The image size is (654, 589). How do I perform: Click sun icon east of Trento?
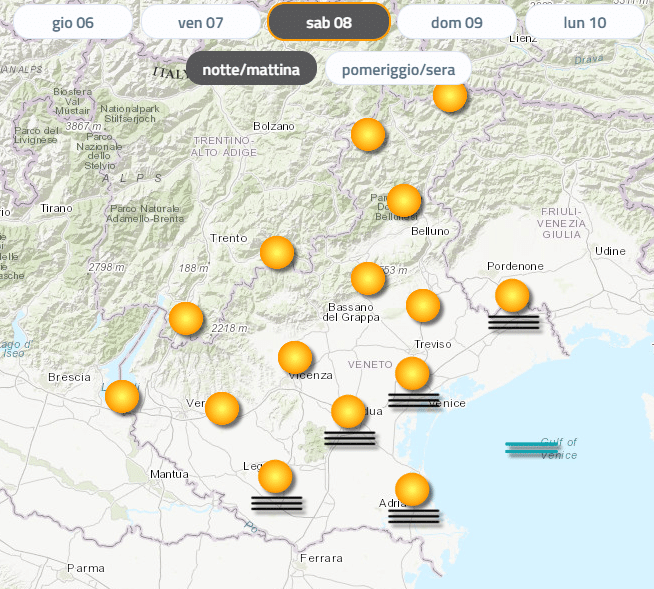pyautogui.click(x=277, y=253)
